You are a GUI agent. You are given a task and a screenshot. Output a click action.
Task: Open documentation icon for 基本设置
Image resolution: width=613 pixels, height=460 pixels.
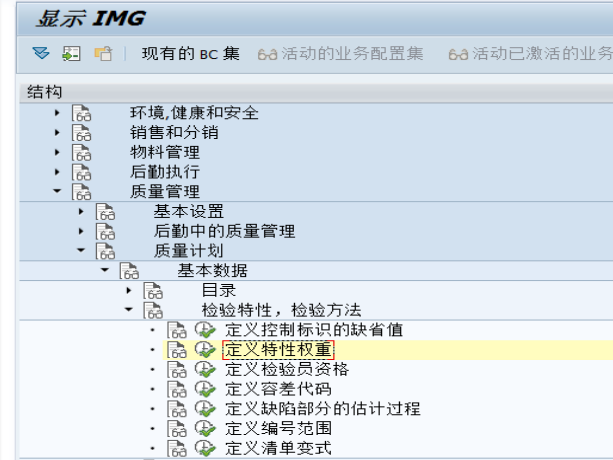106,211
